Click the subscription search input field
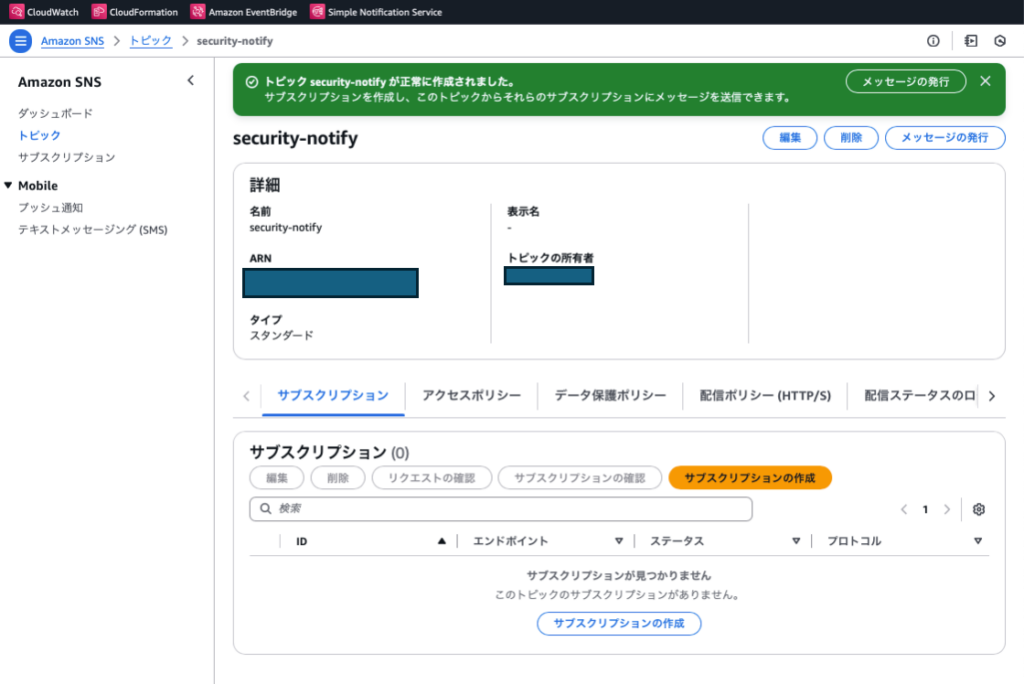The height and width of the screenshot is (684, 1024). pos(500,509)
